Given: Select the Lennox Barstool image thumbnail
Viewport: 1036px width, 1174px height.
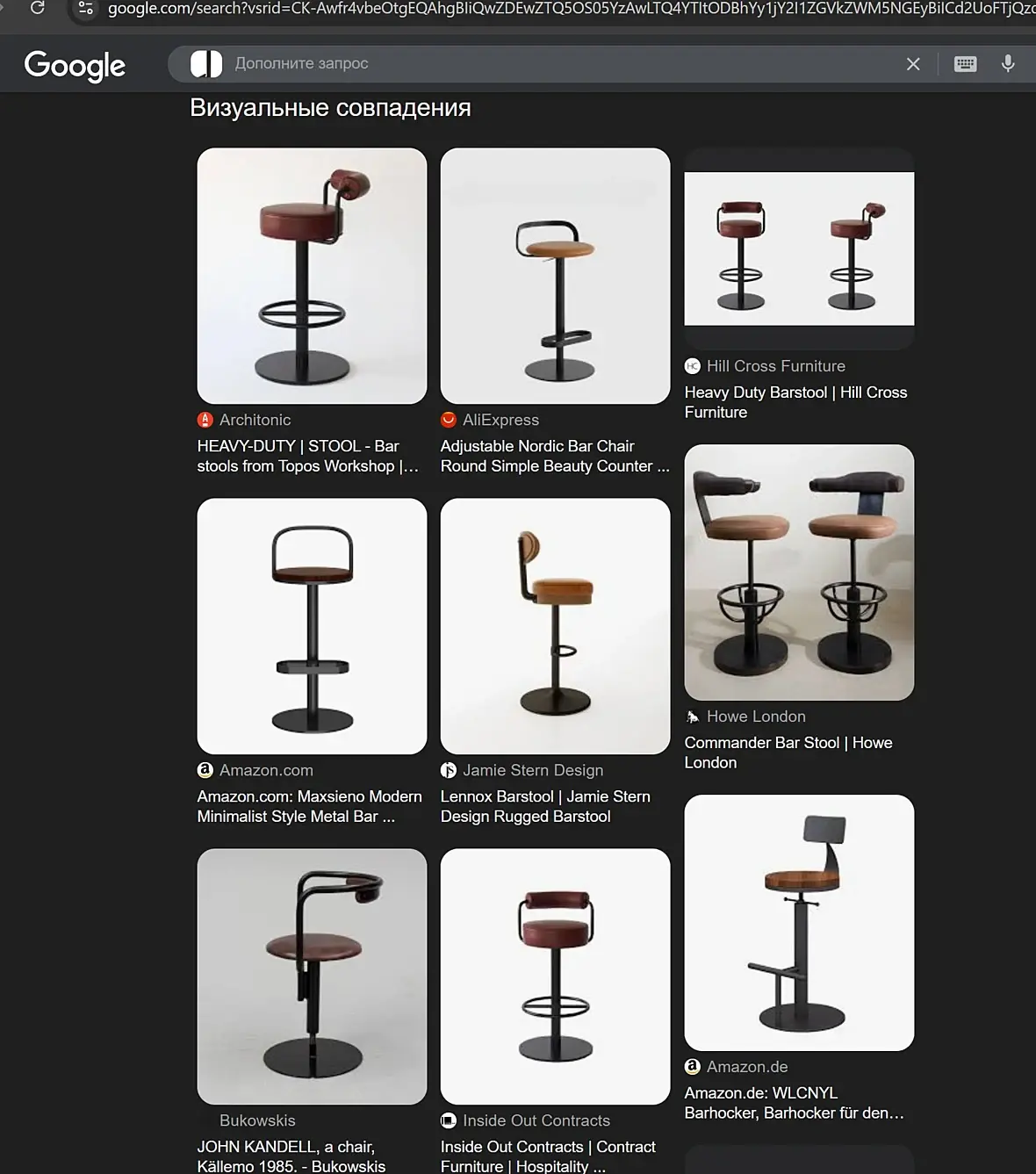Looking at the screenshot, I should click(x=556, y=626).
